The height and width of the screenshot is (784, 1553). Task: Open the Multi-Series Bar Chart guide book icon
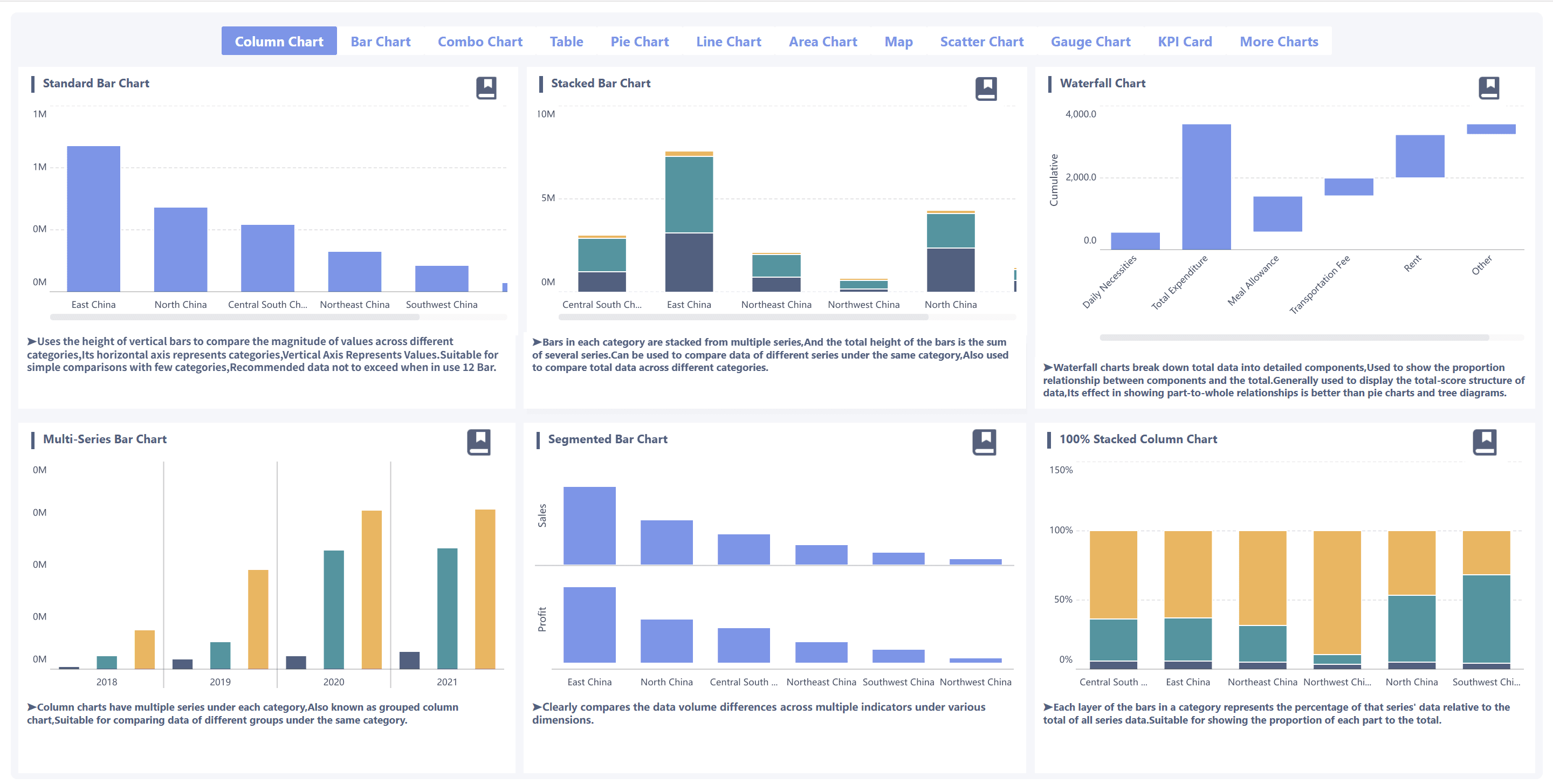tap(479, 442)
